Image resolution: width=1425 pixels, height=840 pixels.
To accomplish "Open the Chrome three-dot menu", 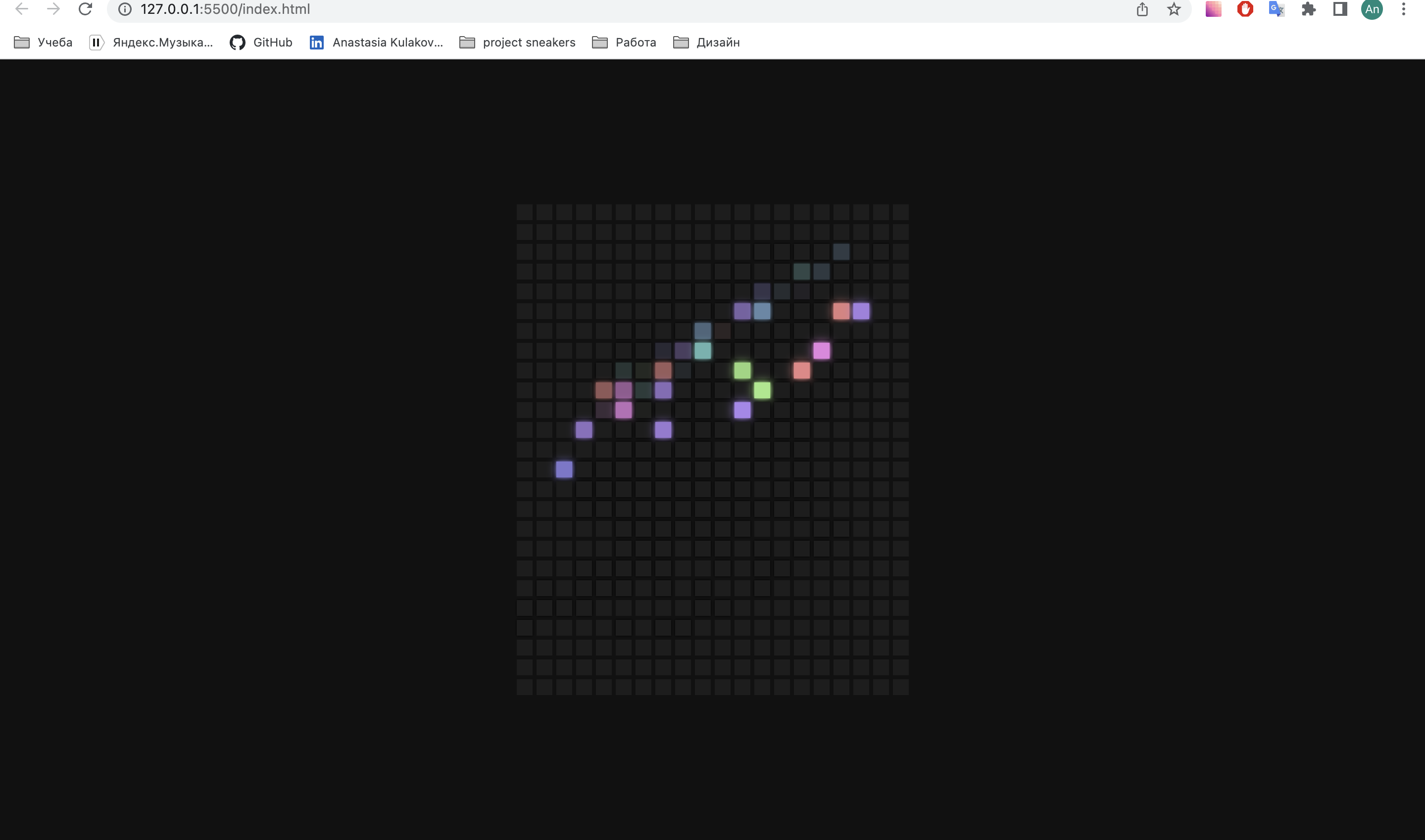I will (x=1404, y=9).
